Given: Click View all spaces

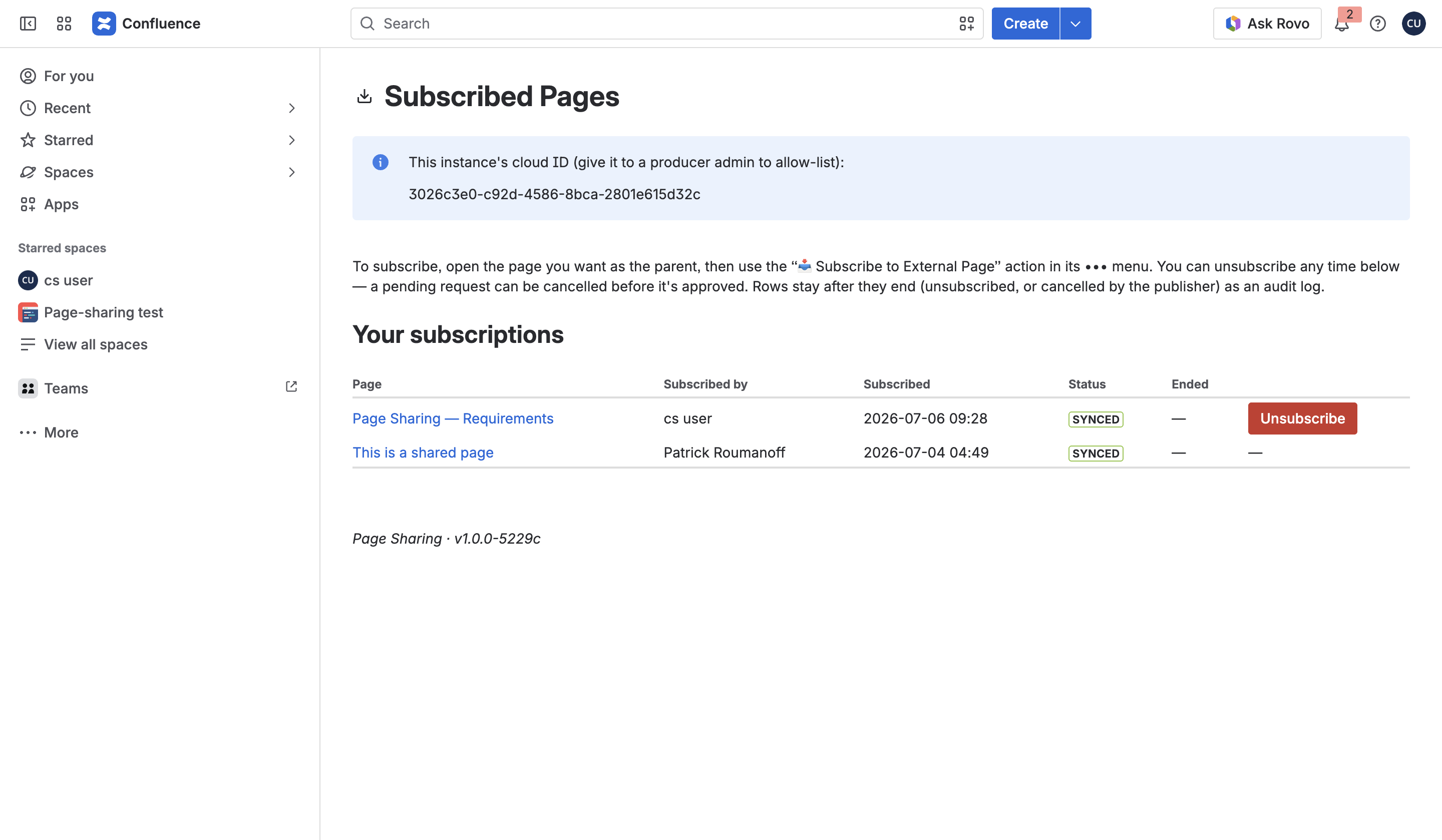Looking at the screenshot, I should [x=160, y=344].
